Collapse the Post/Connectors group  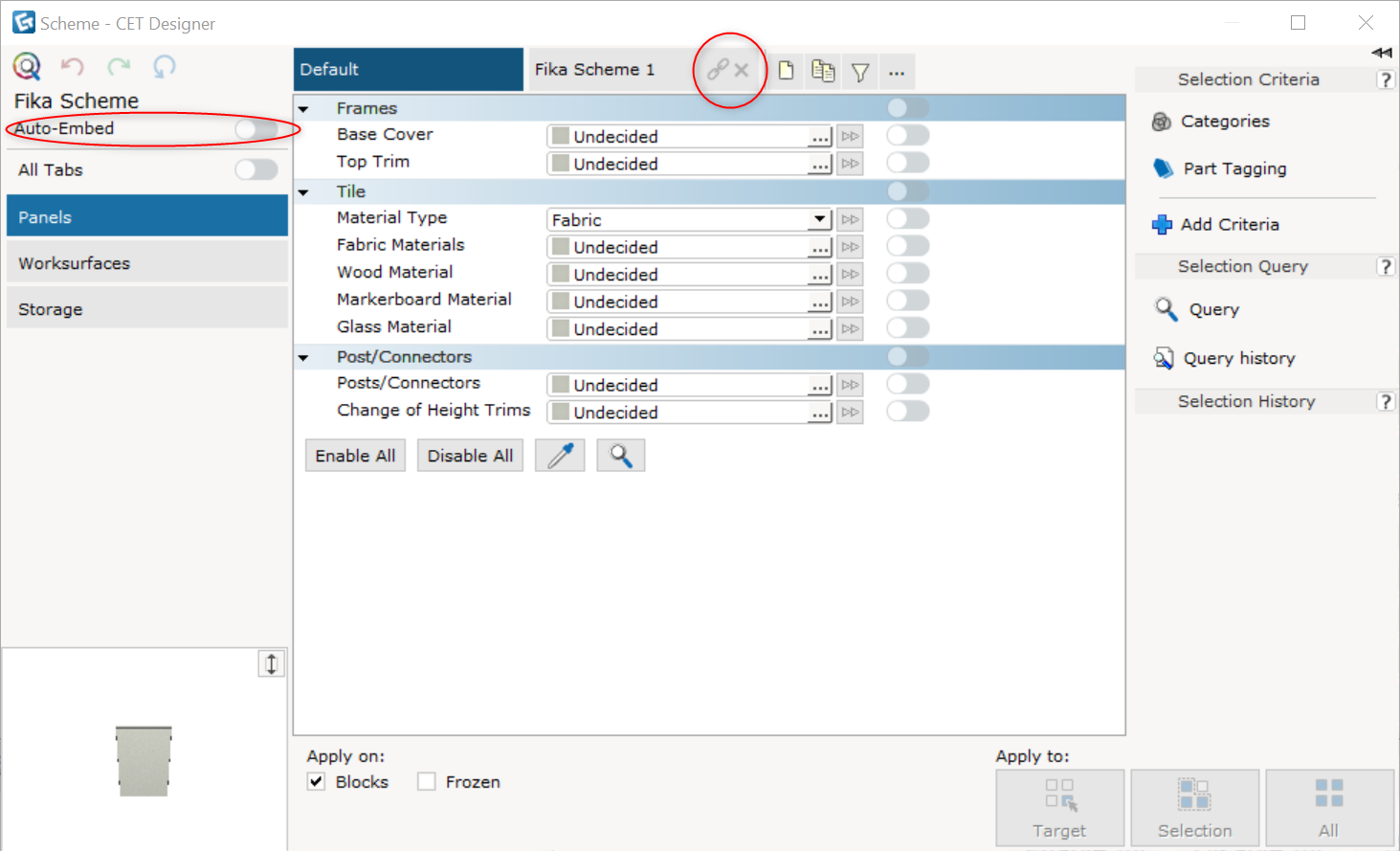coord(303,358)
